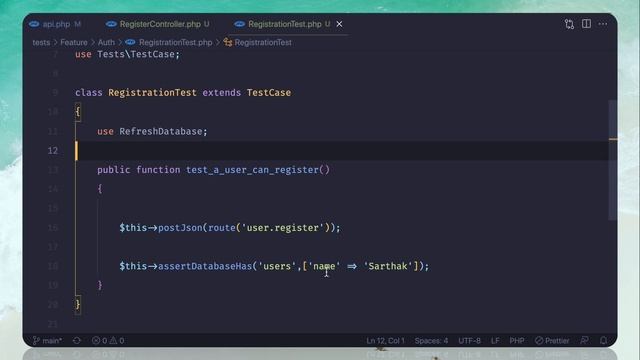Screen dimensions: 640x360
Task: Click RegistrationTest.php breadcrumb item
Action: (169, 42)
